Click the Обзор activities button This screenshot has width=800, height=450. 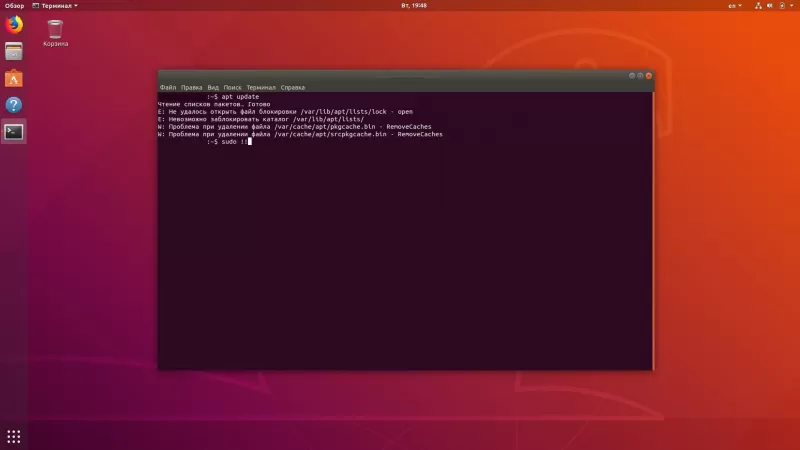click(14, 6)
